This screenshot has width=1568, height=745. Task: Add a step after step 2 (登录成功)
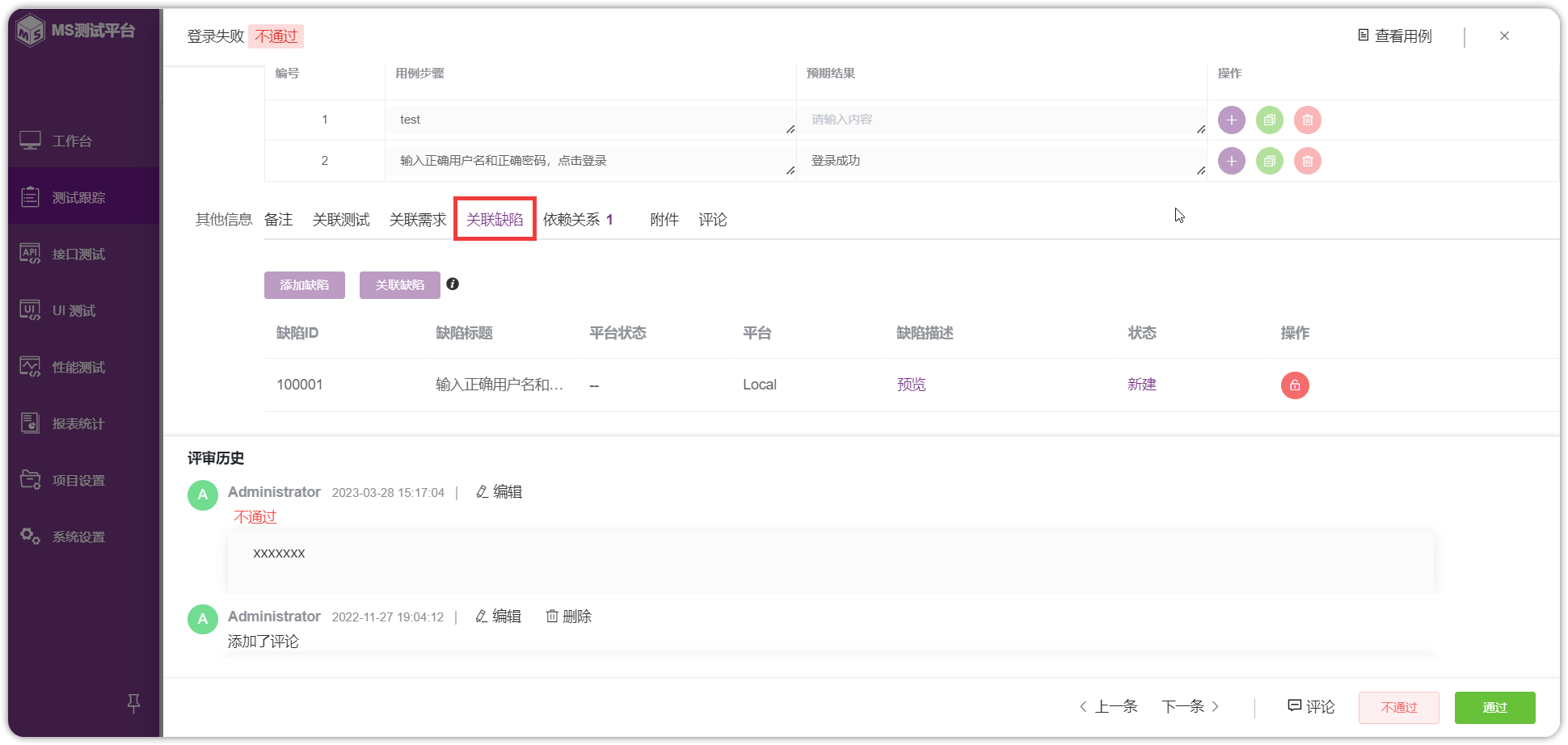click(1231, 161)
